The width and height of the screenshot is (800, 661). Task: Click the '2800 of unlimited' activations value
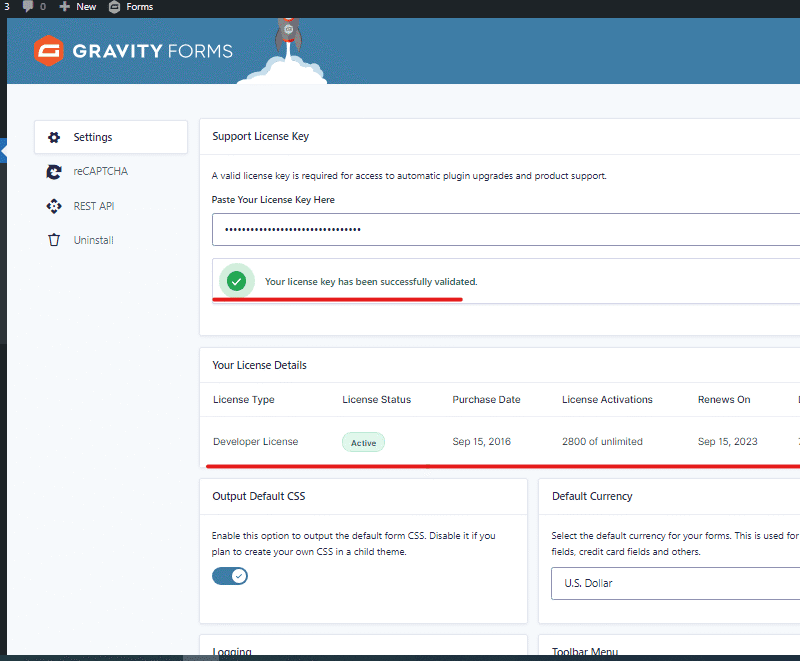(x=603, y=442)
